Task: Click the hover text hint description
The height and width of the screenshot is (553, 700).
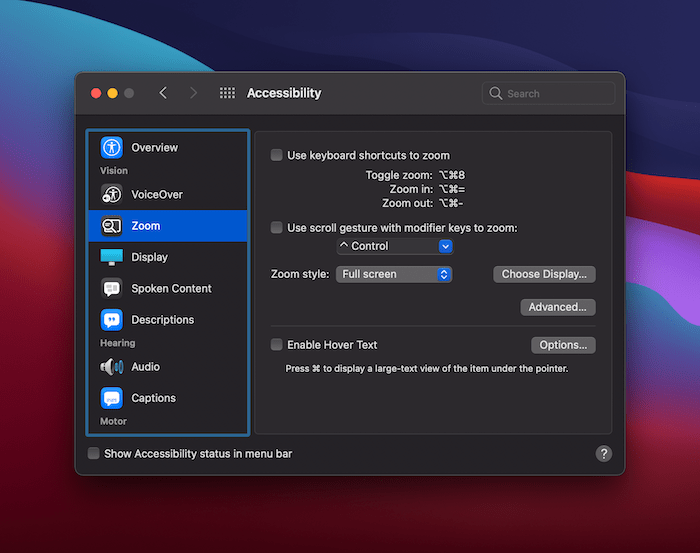Action: [427, 369]
